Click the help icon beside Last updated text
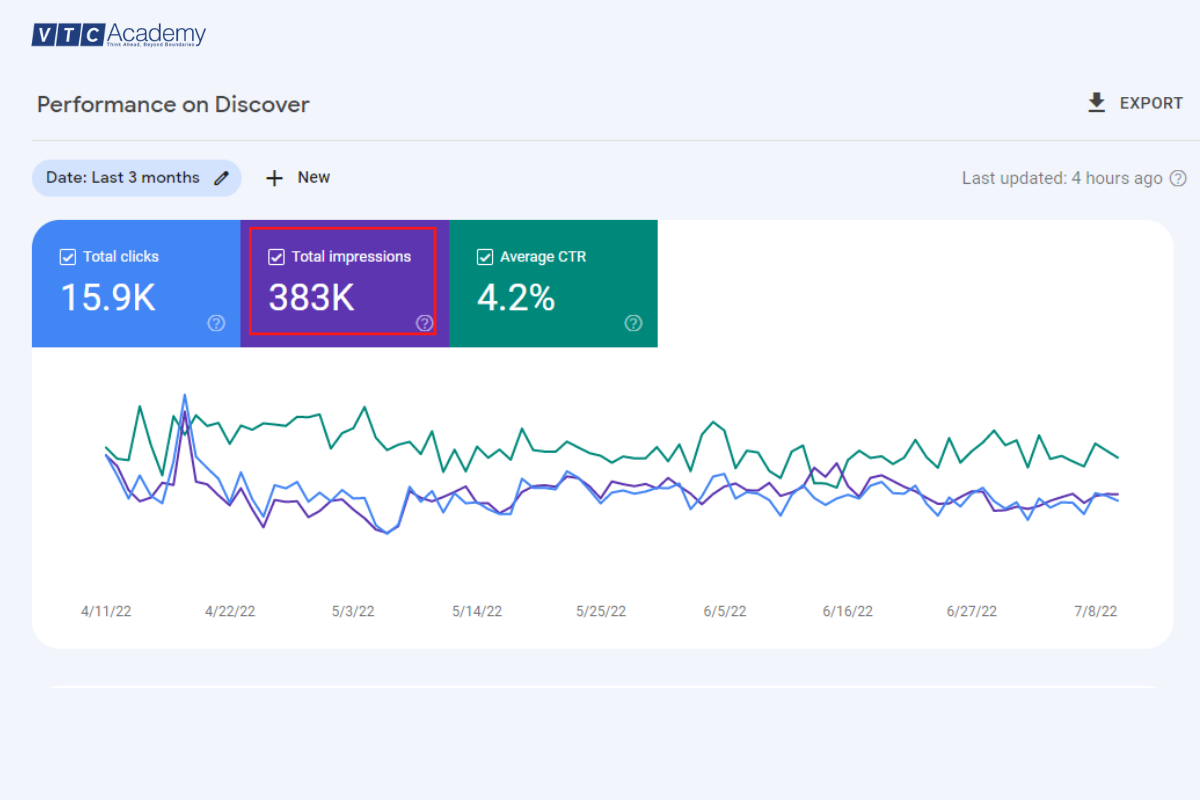Viewport: 1200px width, 800px height. click(x=1178, y=178)
